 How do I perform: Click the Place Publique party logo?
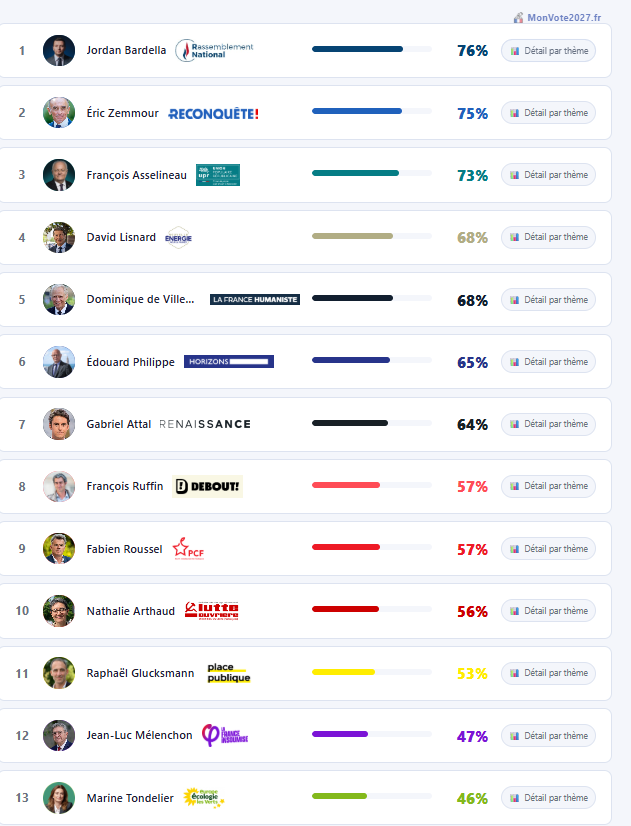click(x=229, y=673)
